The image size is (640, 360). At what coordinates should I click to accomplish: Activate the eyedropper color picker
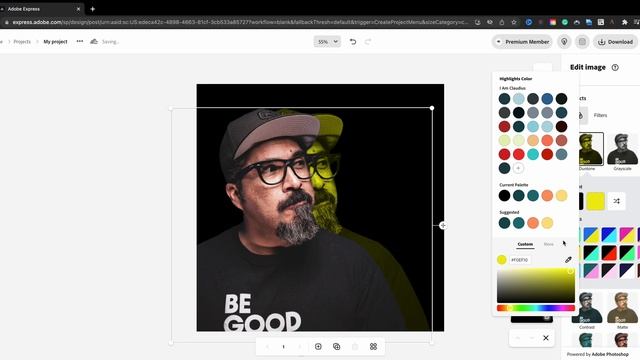pyautogui.click(x=568, y=260)
